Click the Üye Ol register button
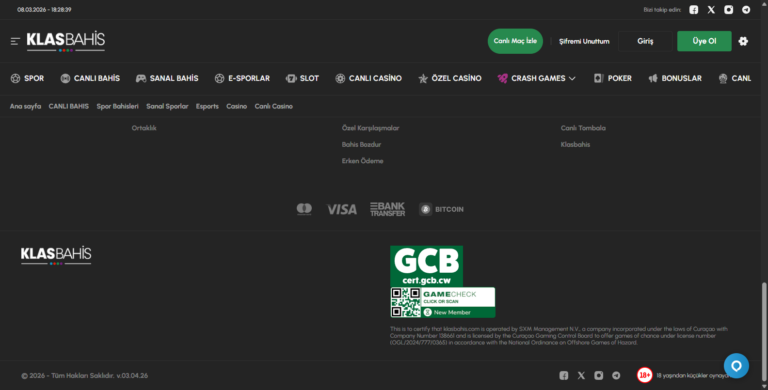The image size is (768, 390). pyautogui.click(x=704, y=41)
